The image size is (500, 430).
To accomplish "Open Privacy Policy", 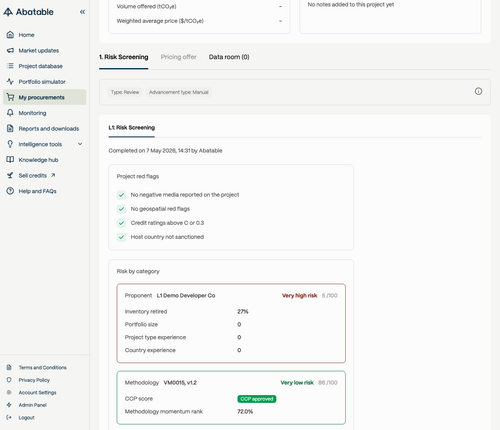I will pos(34,380).
